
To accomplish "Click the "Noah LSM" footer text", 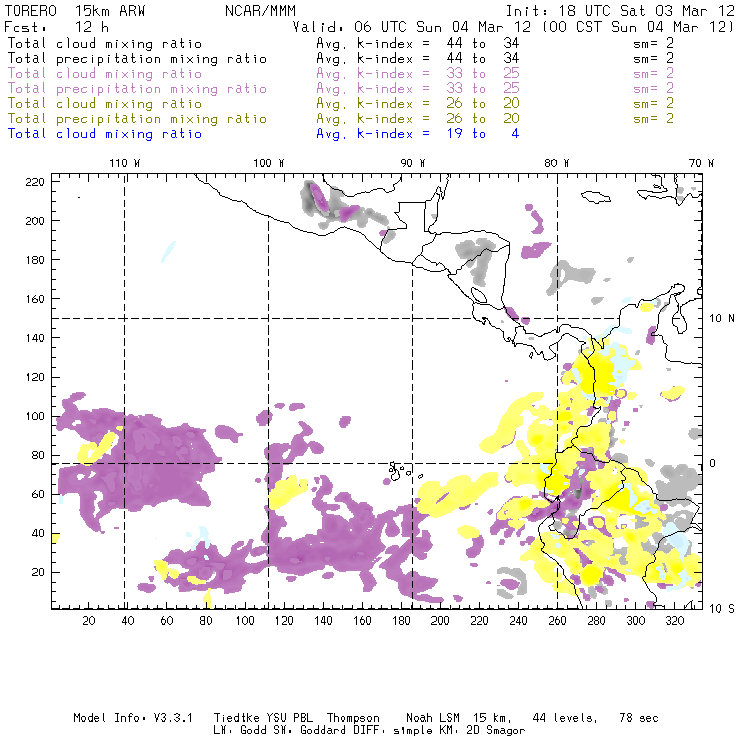I will tap(433, 718).
